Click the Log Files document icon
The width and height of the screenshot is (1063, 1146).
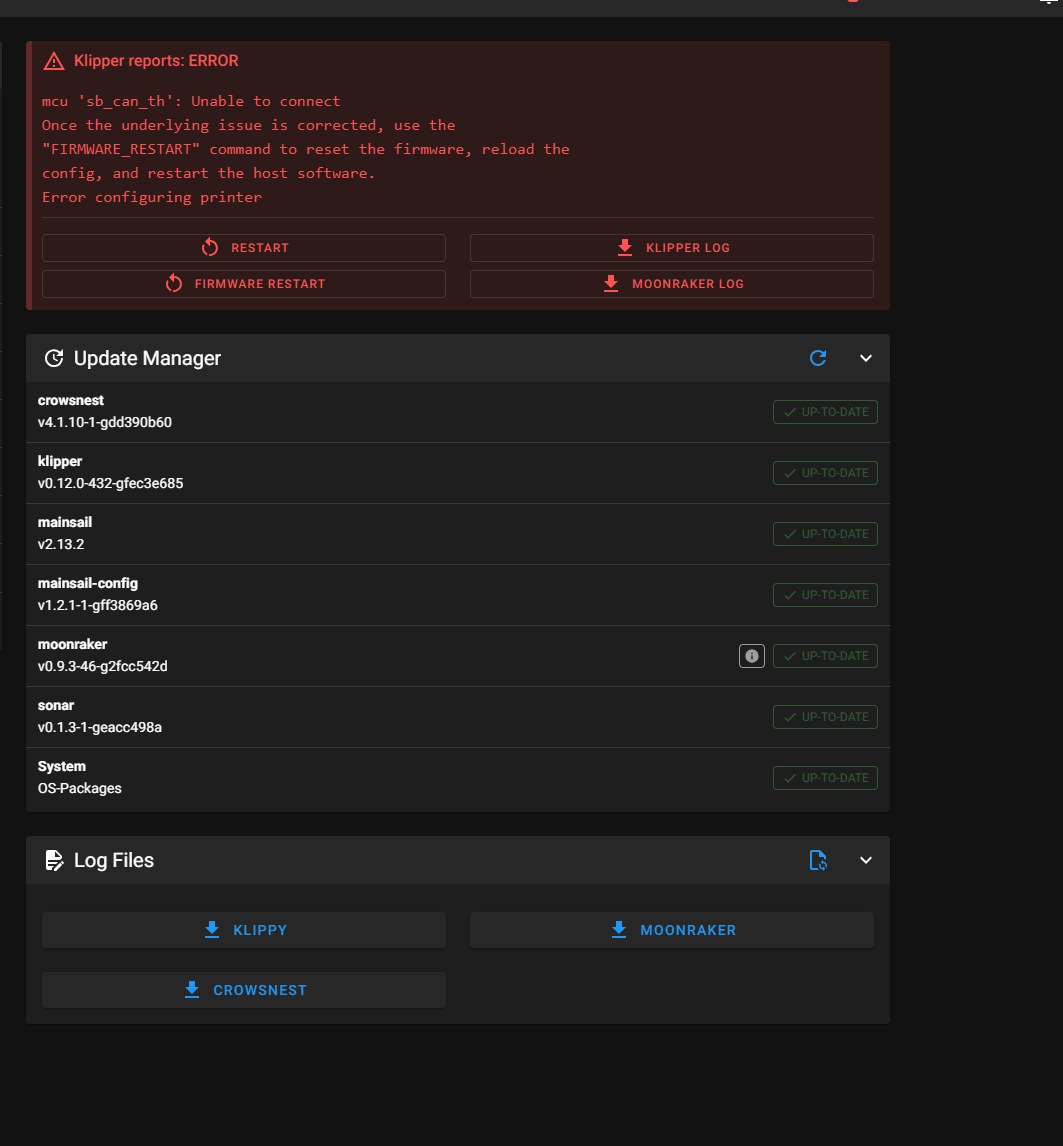53,860
